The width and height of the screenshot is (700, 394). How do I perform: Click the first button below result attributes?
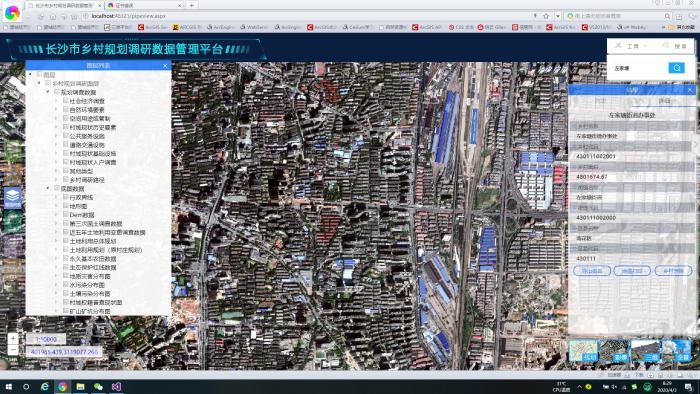[x=592, y=271]
